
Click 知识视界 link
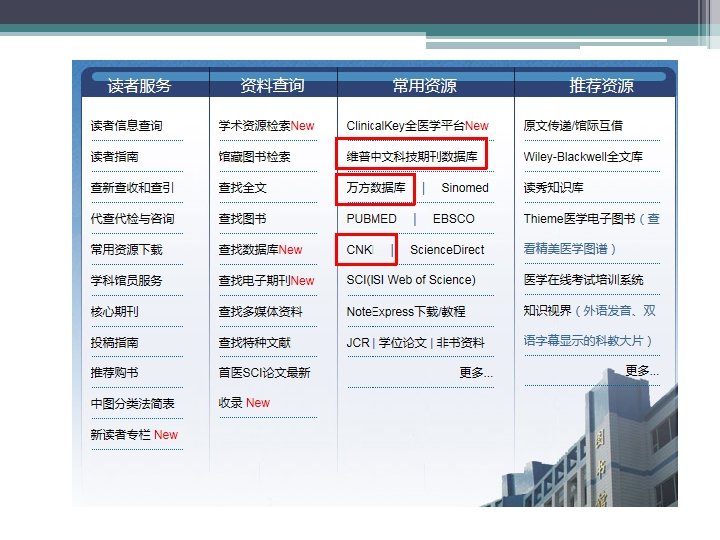[x=547, y=311]
